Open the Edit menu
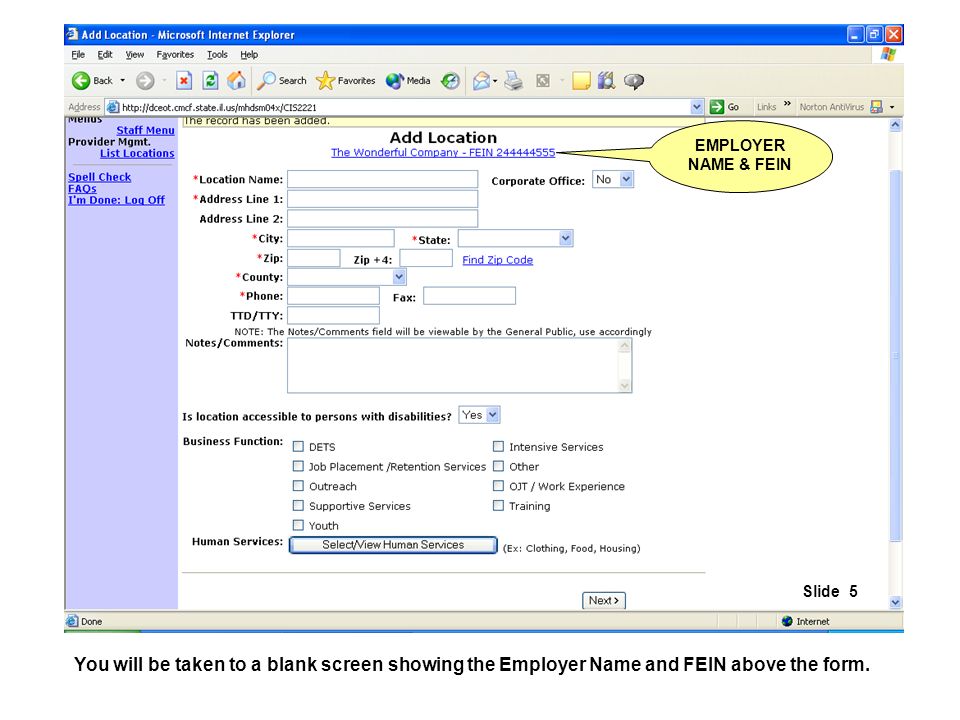This screenshot has width=960, height=720. pos(105,54)
